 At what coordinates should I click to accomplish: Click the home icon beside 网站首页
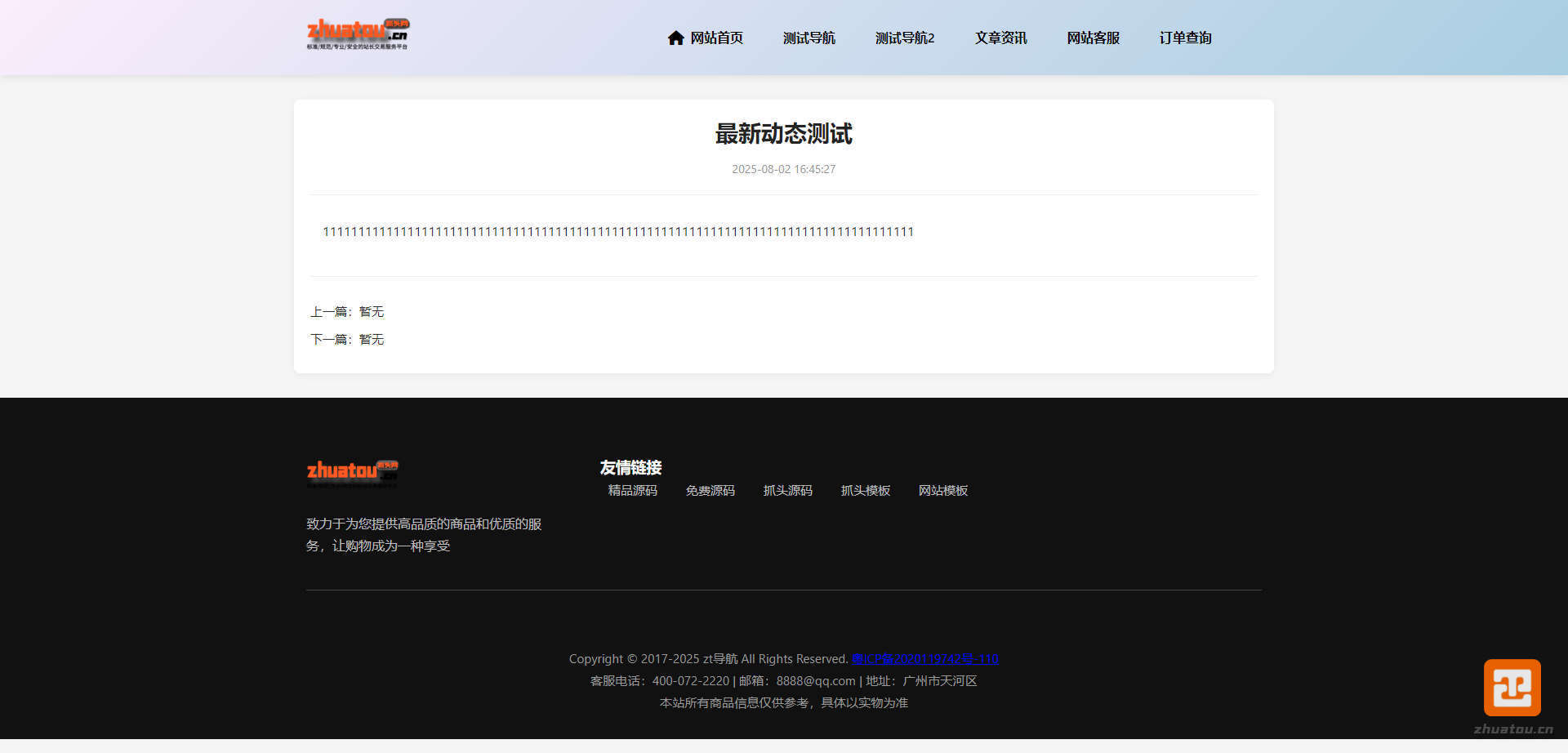click(x=675, y=38)
